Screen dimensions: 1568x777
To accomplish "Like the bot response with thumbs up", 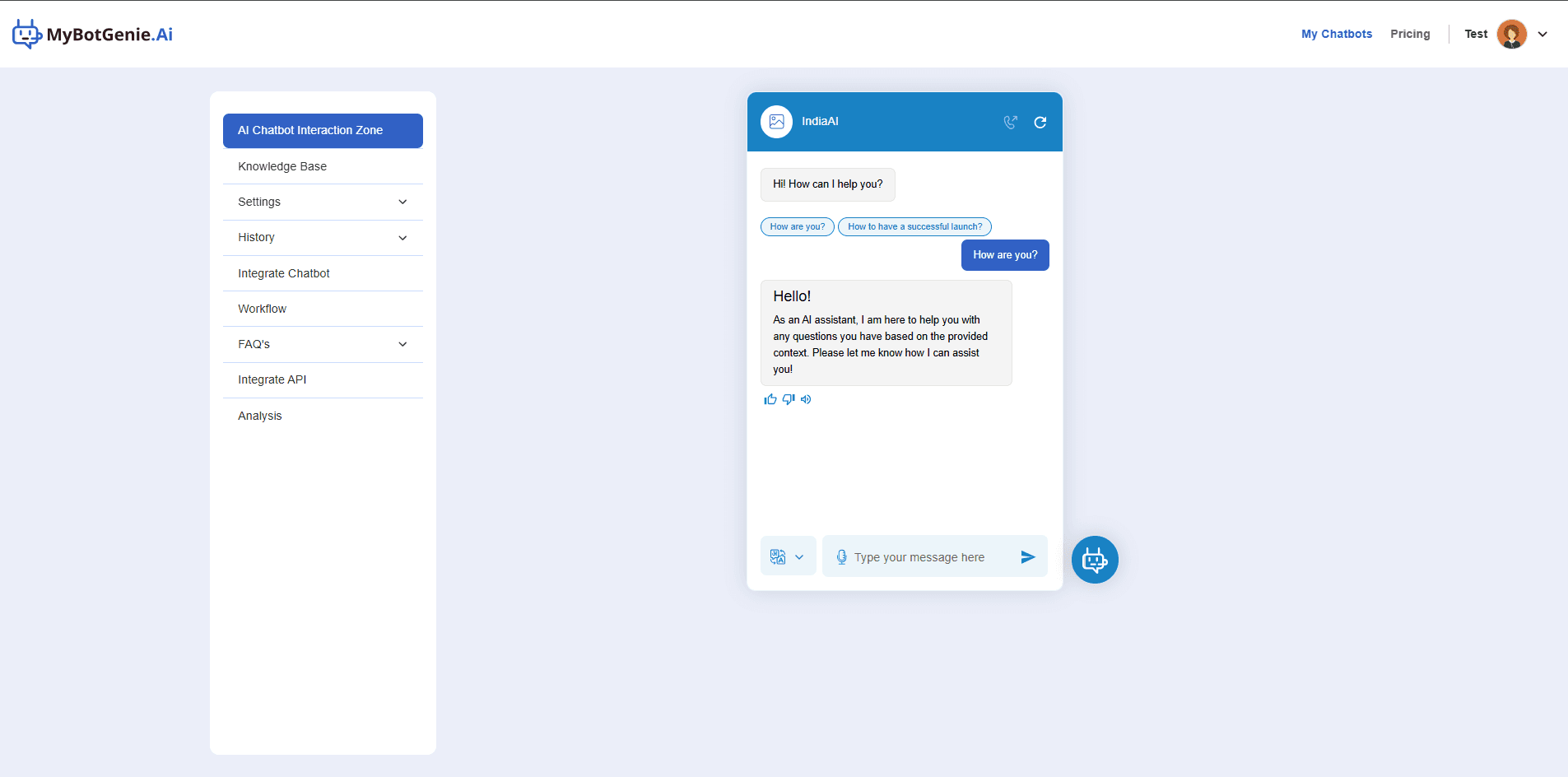I will tap(770, 399).
